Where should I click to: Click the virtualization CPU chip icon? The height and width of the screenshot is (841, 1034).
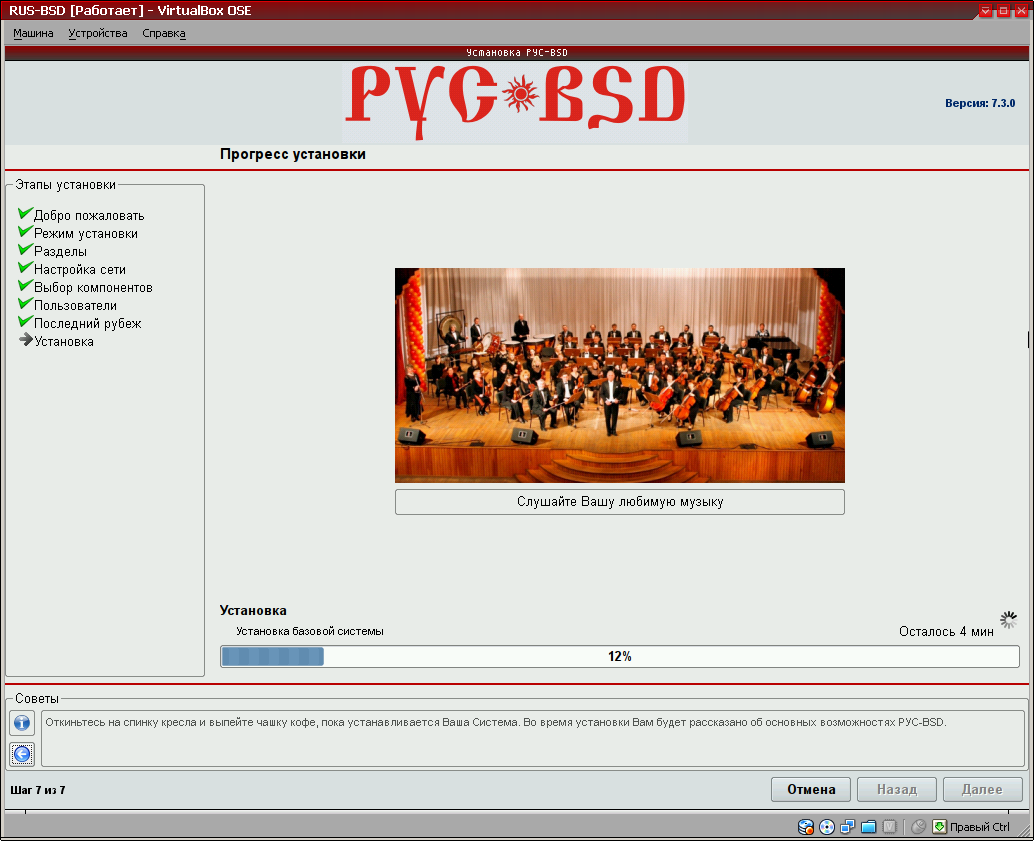coord(890,826)
